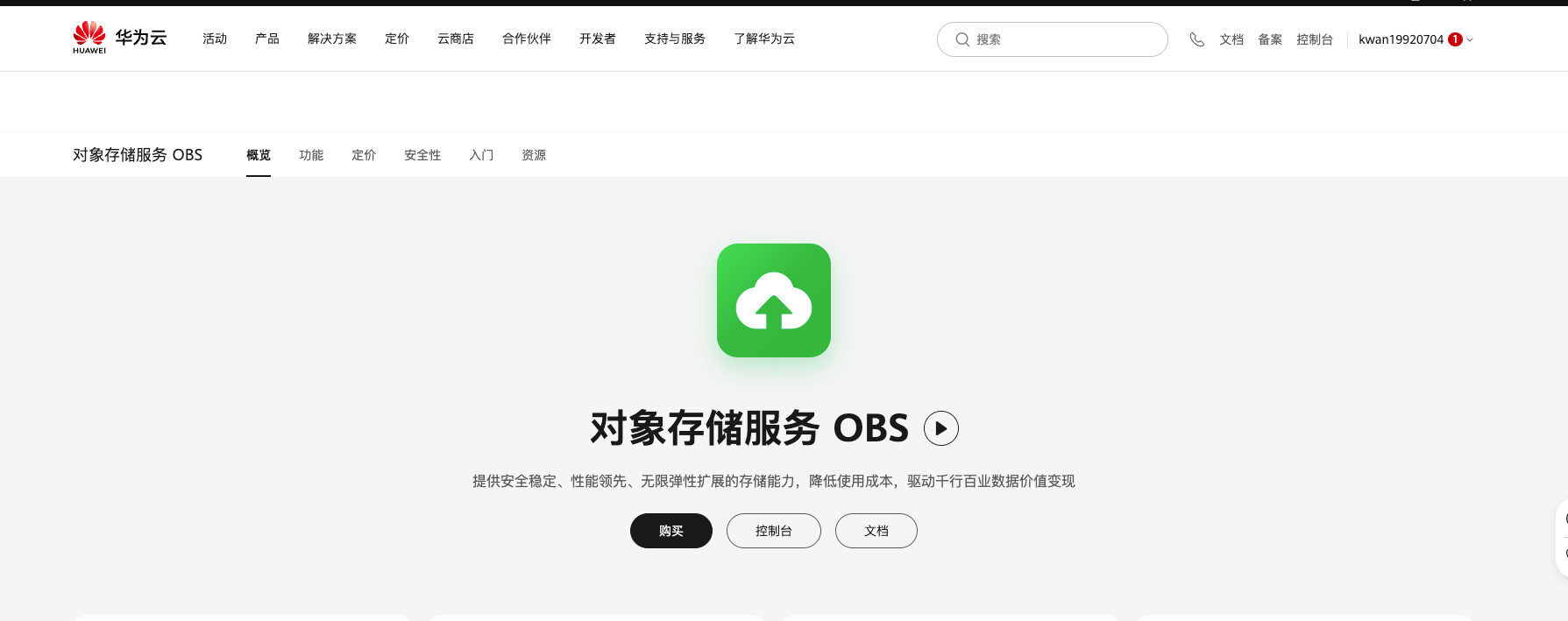Click the green OBS cloud upload icon
The image size is (1568, 621).
click(773, 300)
